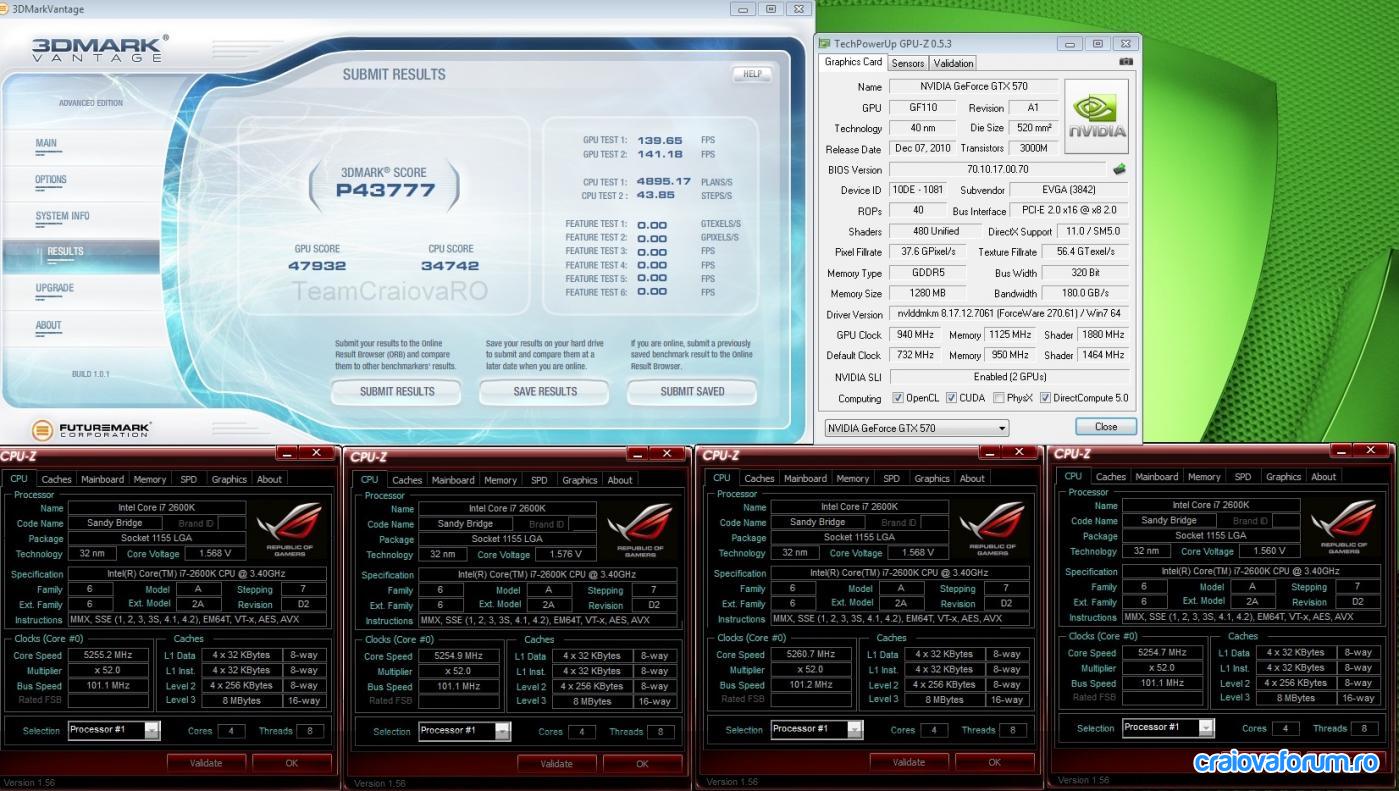Click the Memory Size value 1280 MB
The width and height of the screenshot is (1399, 791).
point(927,294)
